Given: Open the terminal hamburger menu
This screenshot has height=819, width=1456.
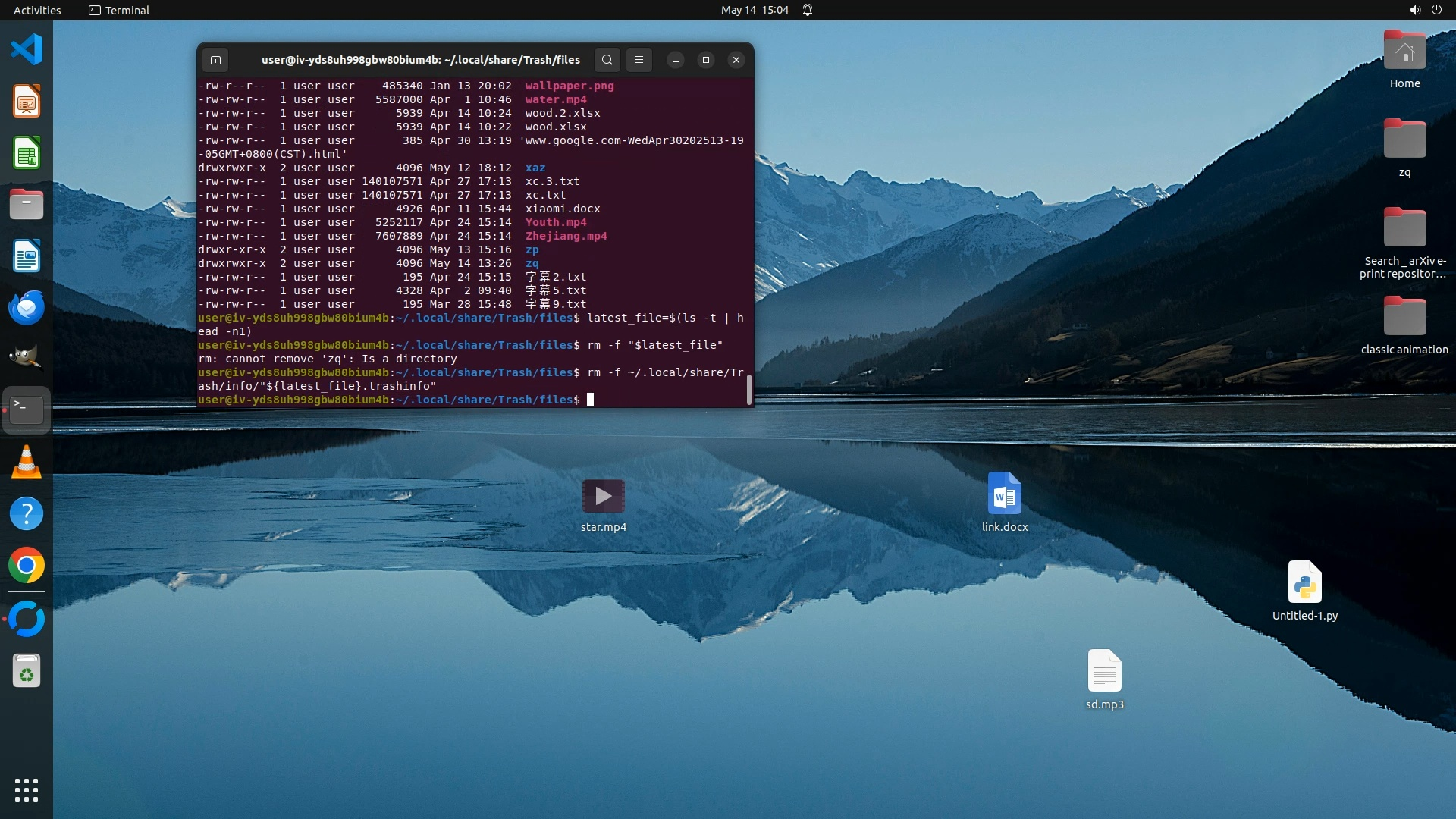Looking at the screenshot, I should point(639,60).
